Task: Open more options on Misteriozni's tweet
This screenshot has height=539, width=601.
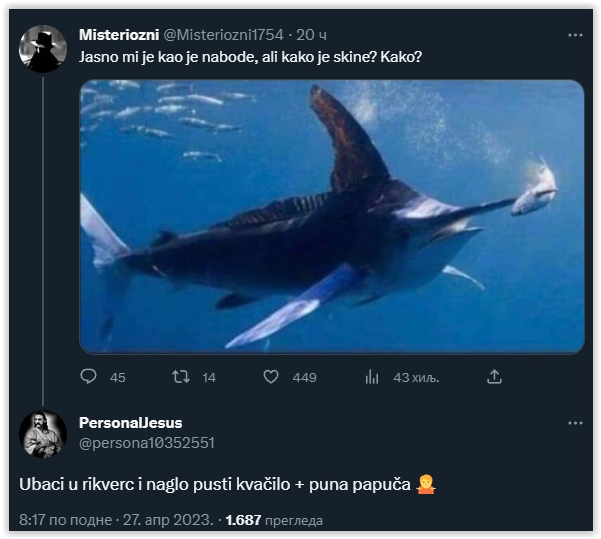Action: point(575,35)
